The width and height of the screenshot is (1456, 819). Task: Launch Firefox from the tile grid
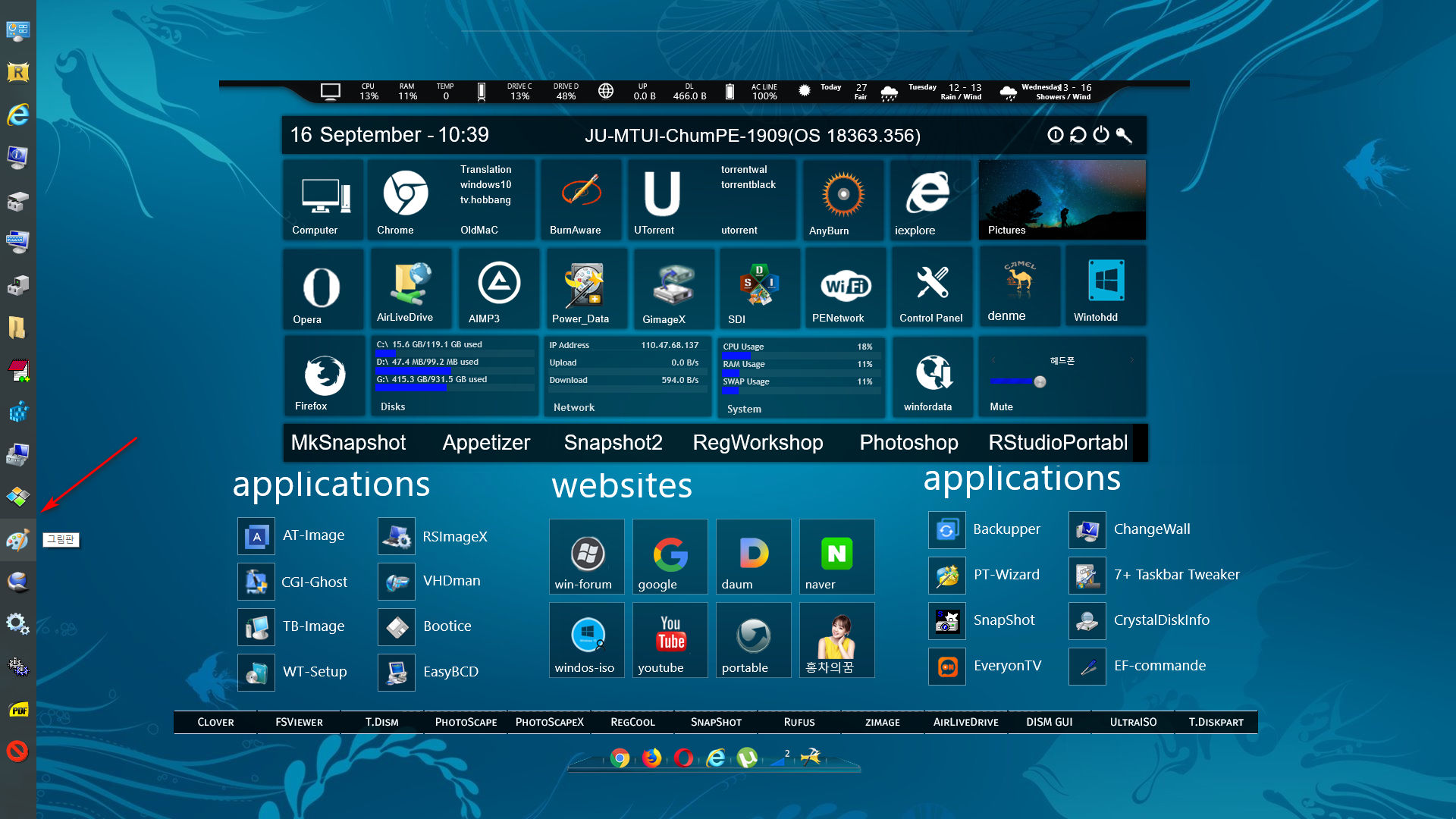pyautogui.click(x=325, y=377)
